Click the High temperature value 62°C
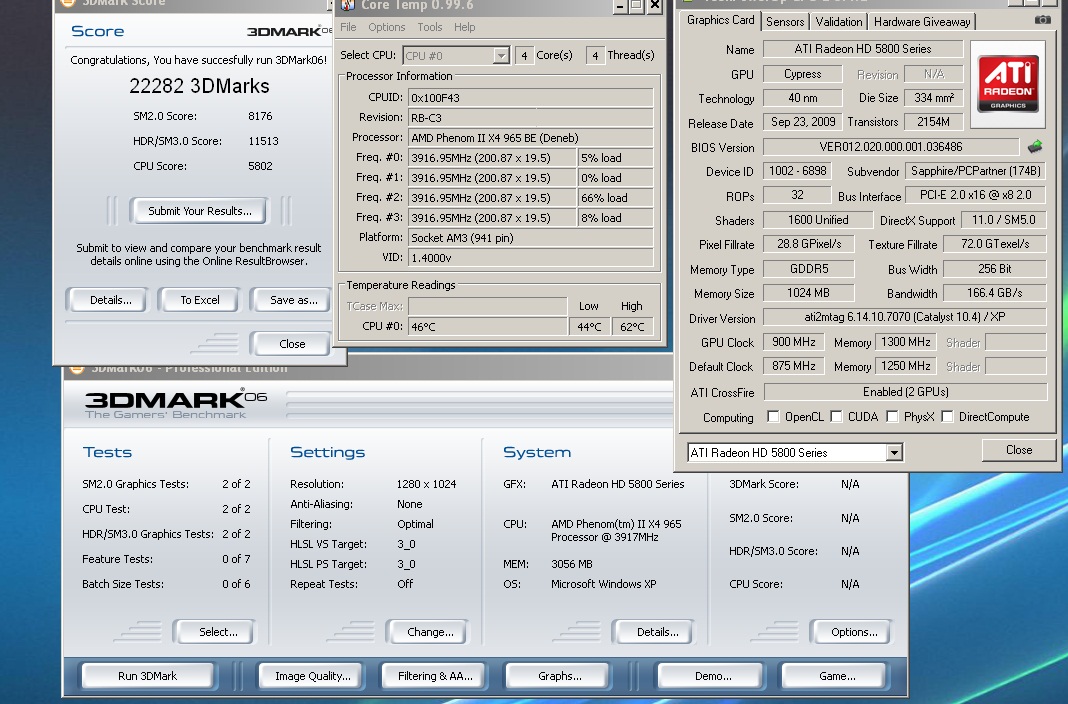Image resolution: width=1068 pixels, height=704 pixels. tap(632, 327)
